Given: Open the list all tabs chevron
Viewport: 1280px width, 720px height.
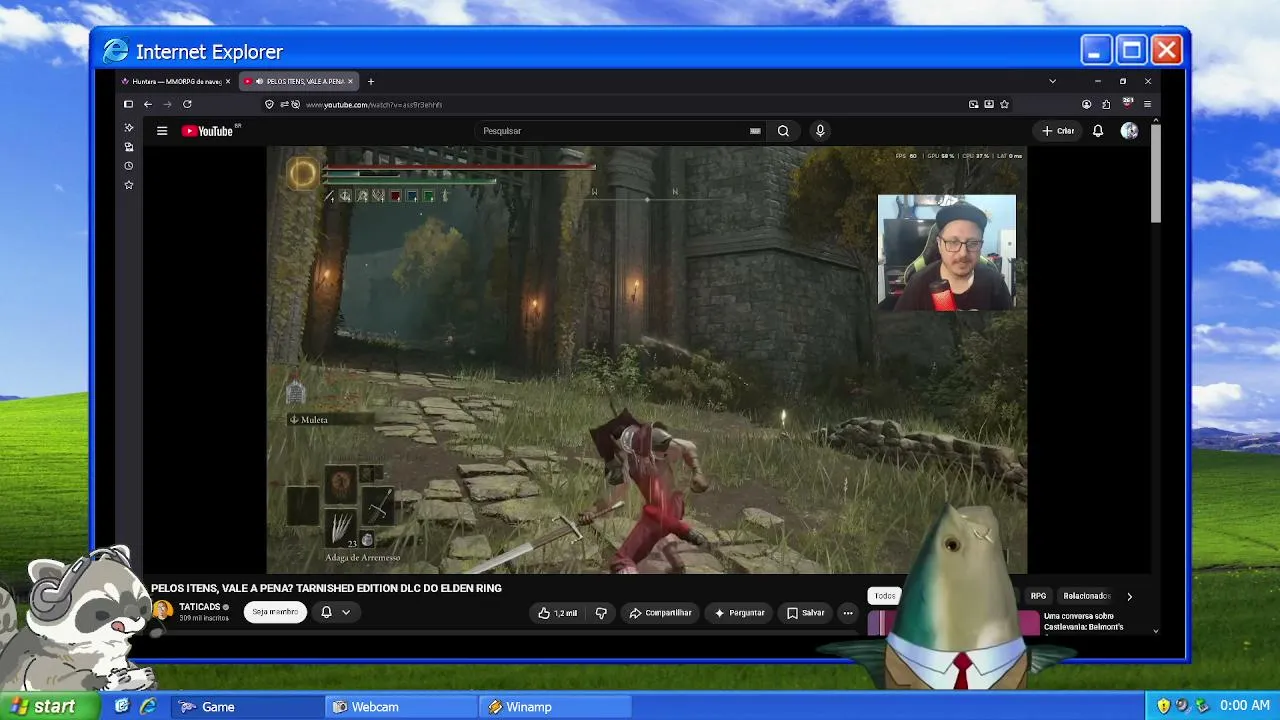Looking at the screenshot, I should click(1052, 81).
